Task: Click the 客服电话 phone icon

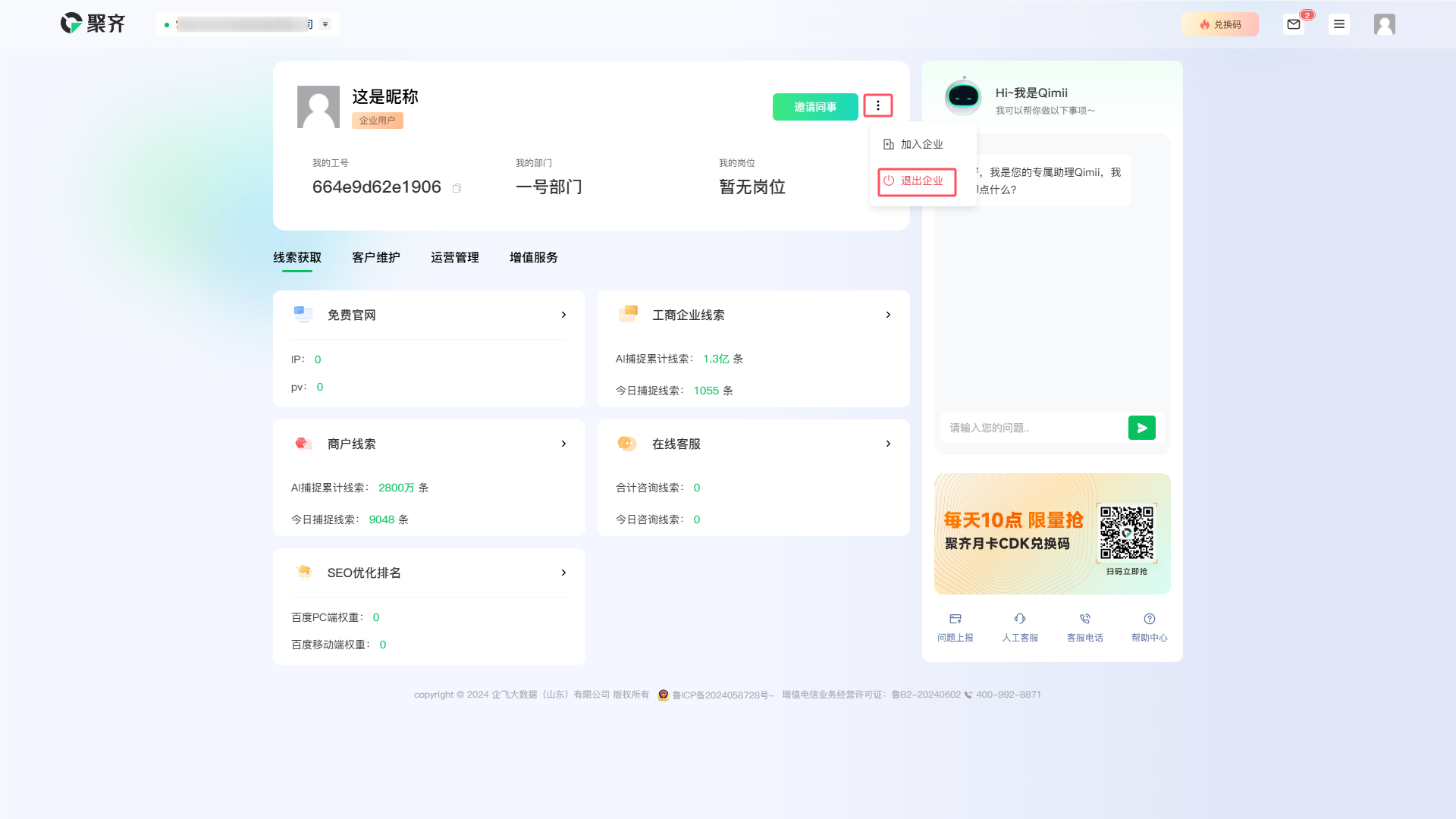Action: pos(1085,619)
